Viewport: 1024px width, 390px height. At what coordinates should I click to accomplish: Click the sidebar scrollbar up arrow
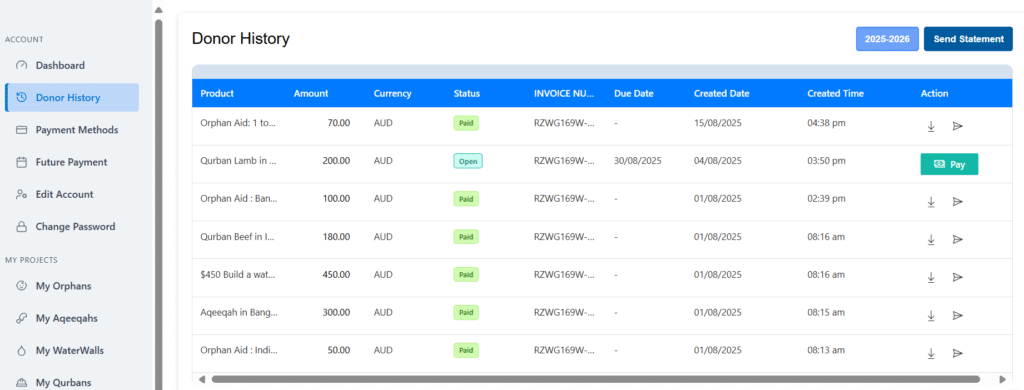(x=158, y=10)
